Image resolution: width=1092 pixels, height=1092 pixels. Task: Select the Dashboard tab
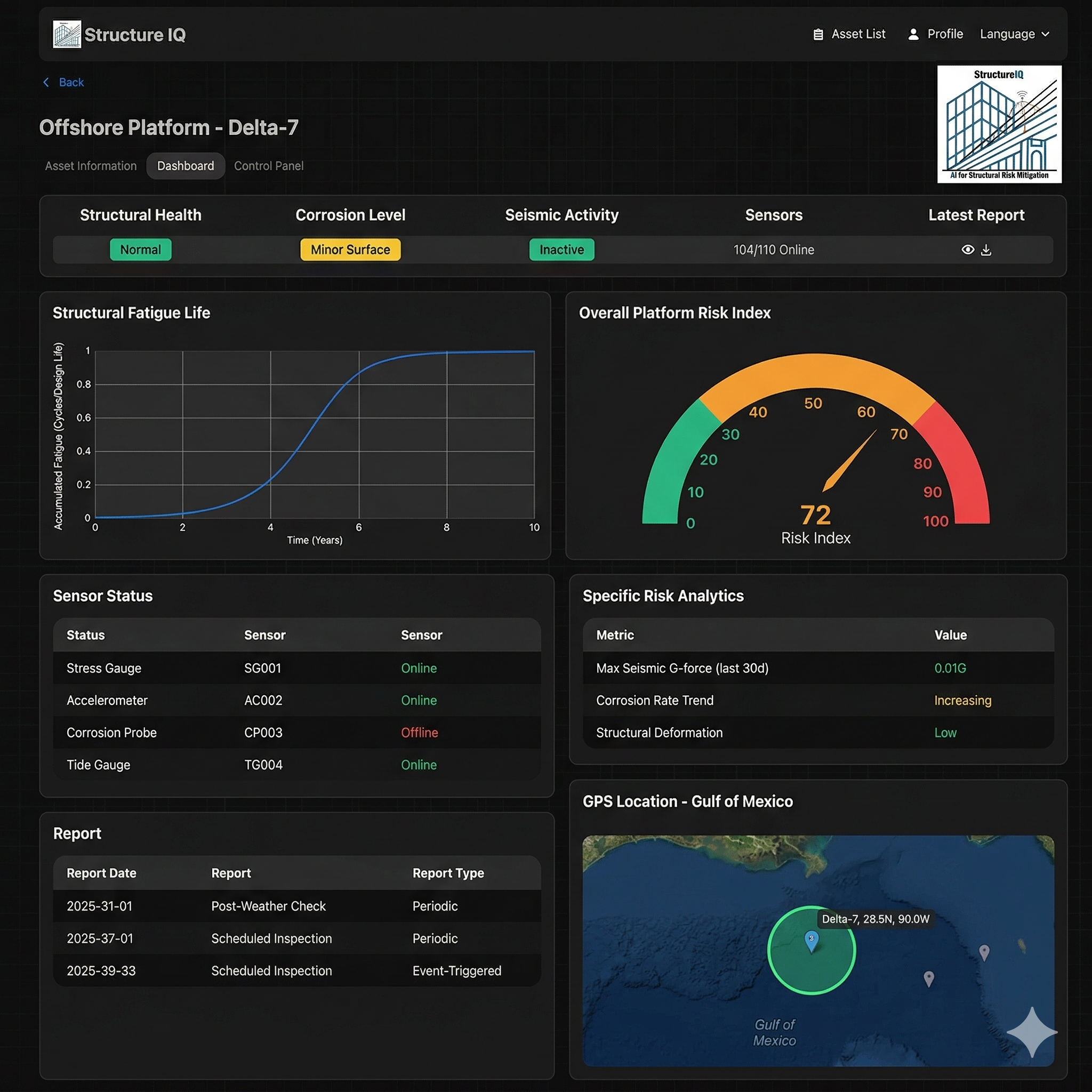coord(186,166)
